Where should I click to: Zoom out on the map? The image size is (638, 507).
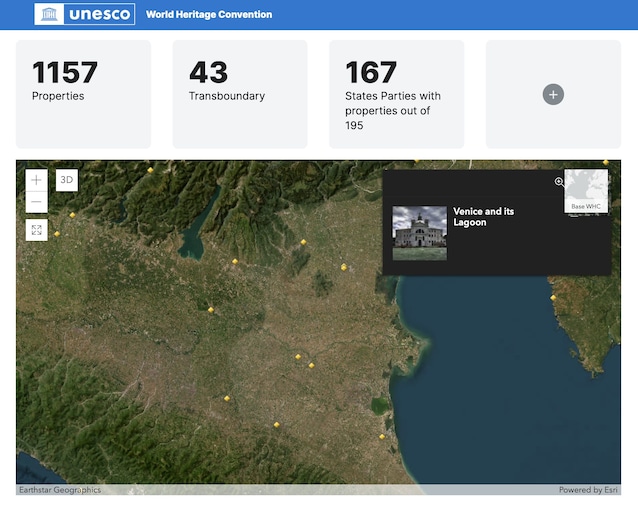(37, 202)
